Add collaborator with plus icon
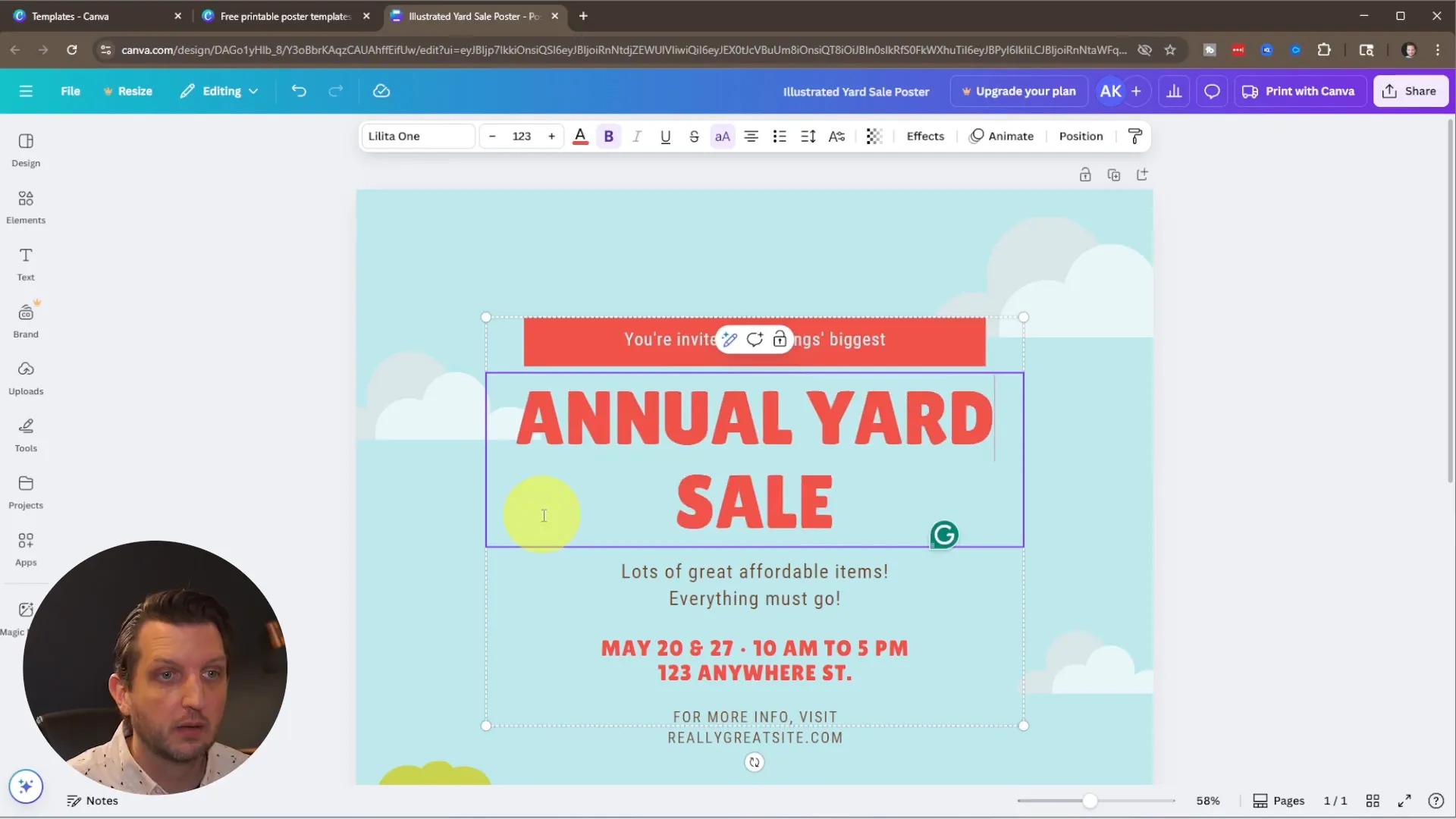This screenshot has width=1456, height=819. 1136,91
